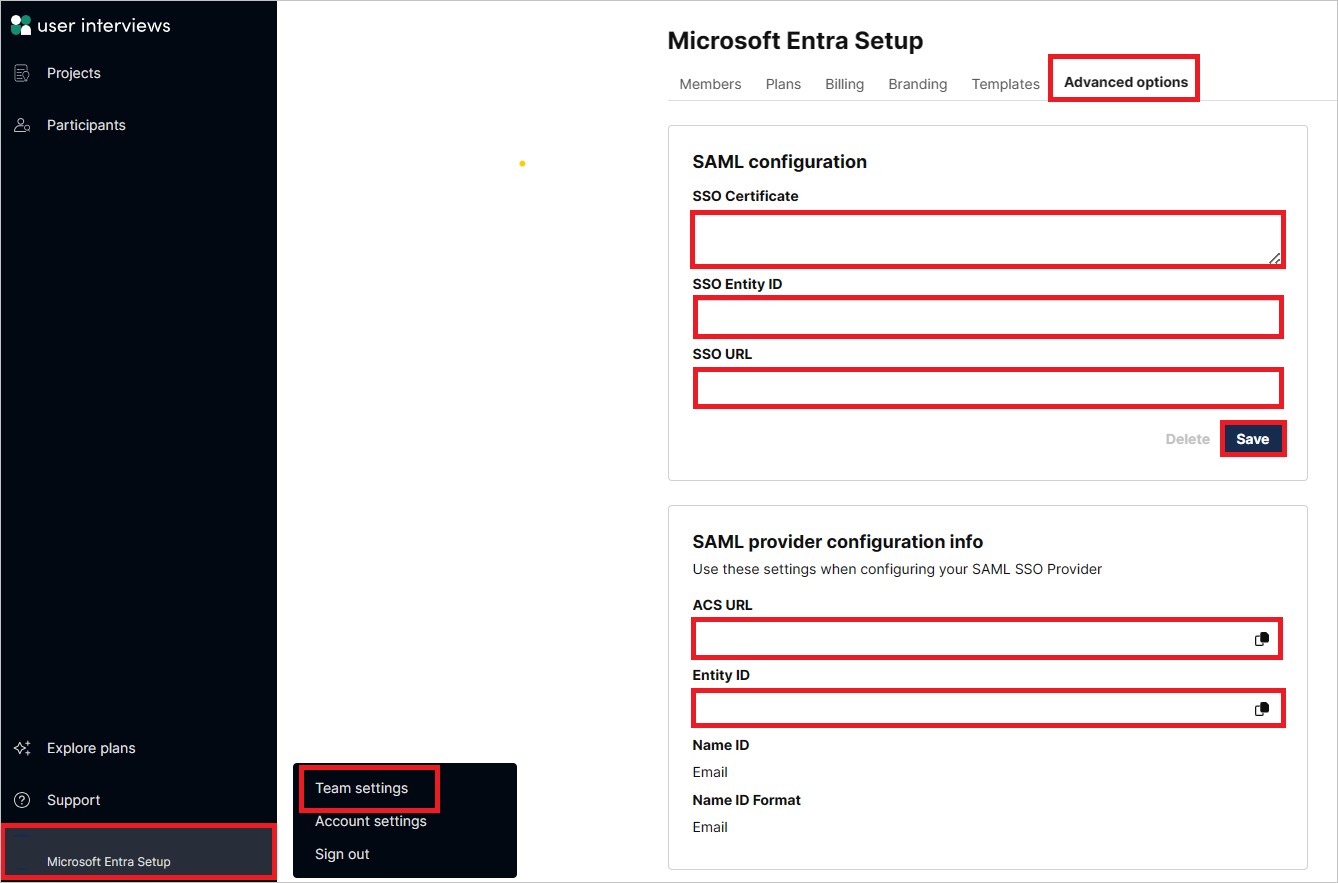This screenshot has height=883, width=1338.
Task: Open Account settings from the menu
Action: point(370,821)
